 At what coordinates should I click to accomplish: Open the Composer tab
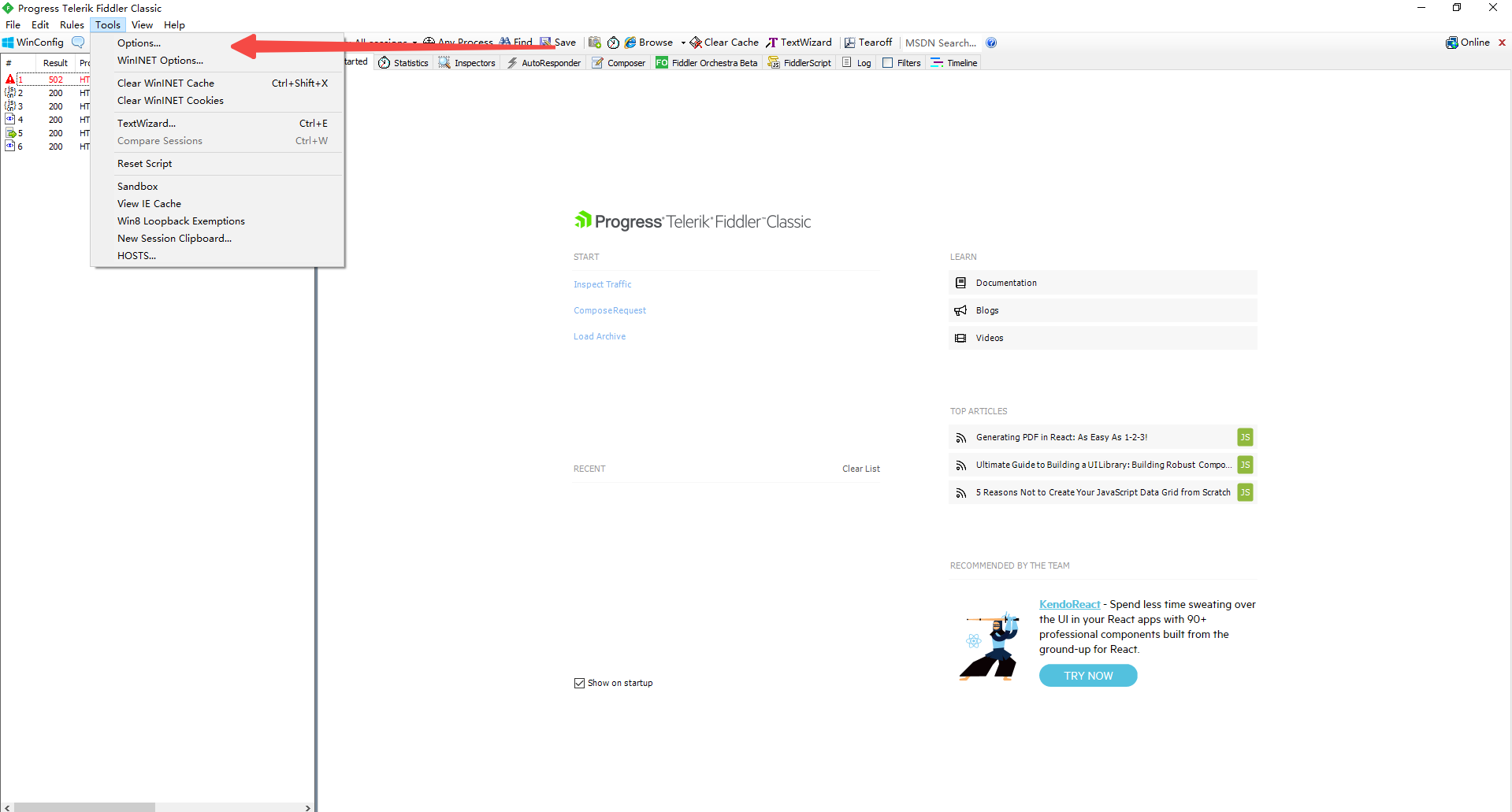619,63
